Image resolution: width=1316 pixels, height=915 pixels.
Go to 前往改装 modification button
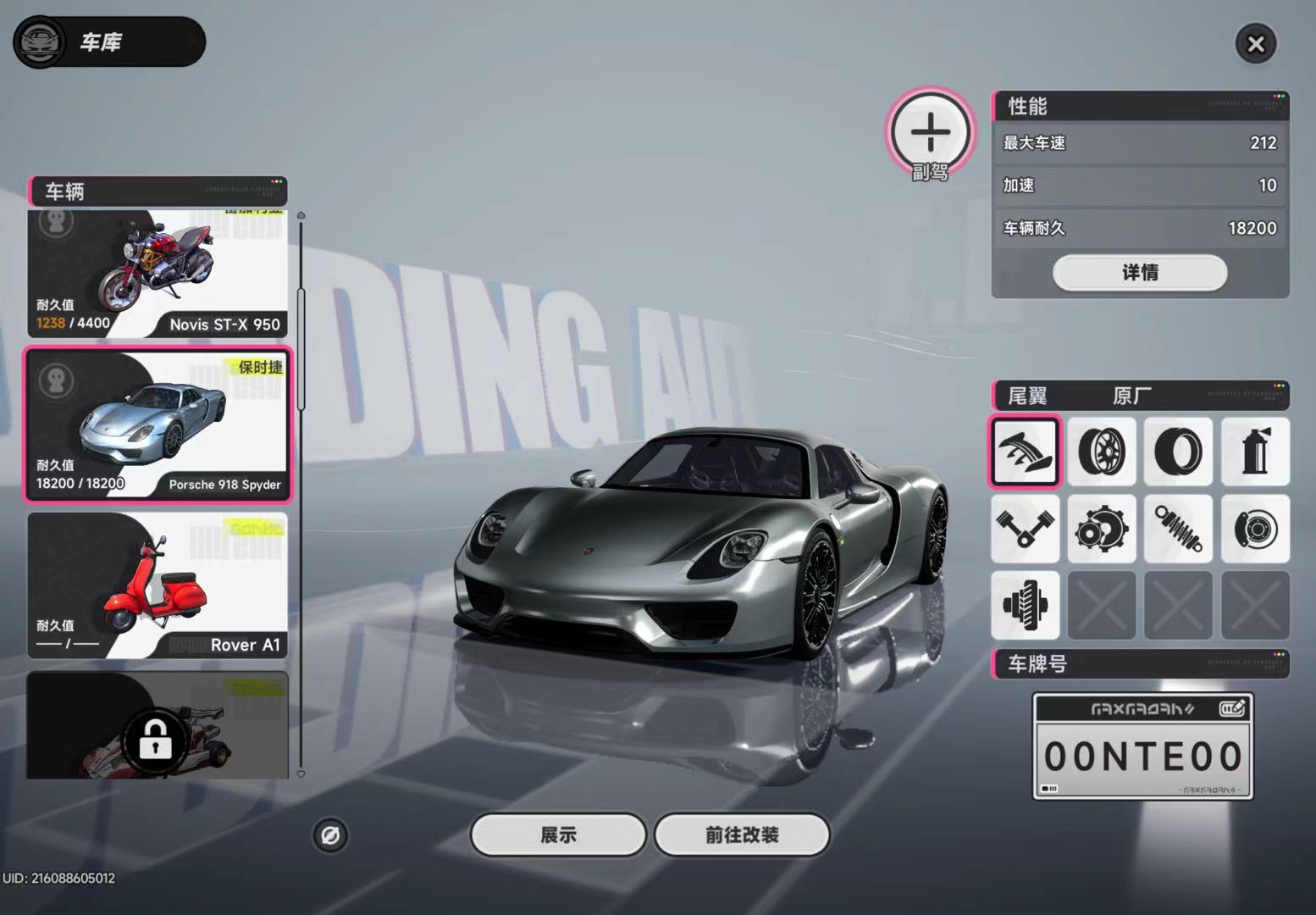pos(742,835)
